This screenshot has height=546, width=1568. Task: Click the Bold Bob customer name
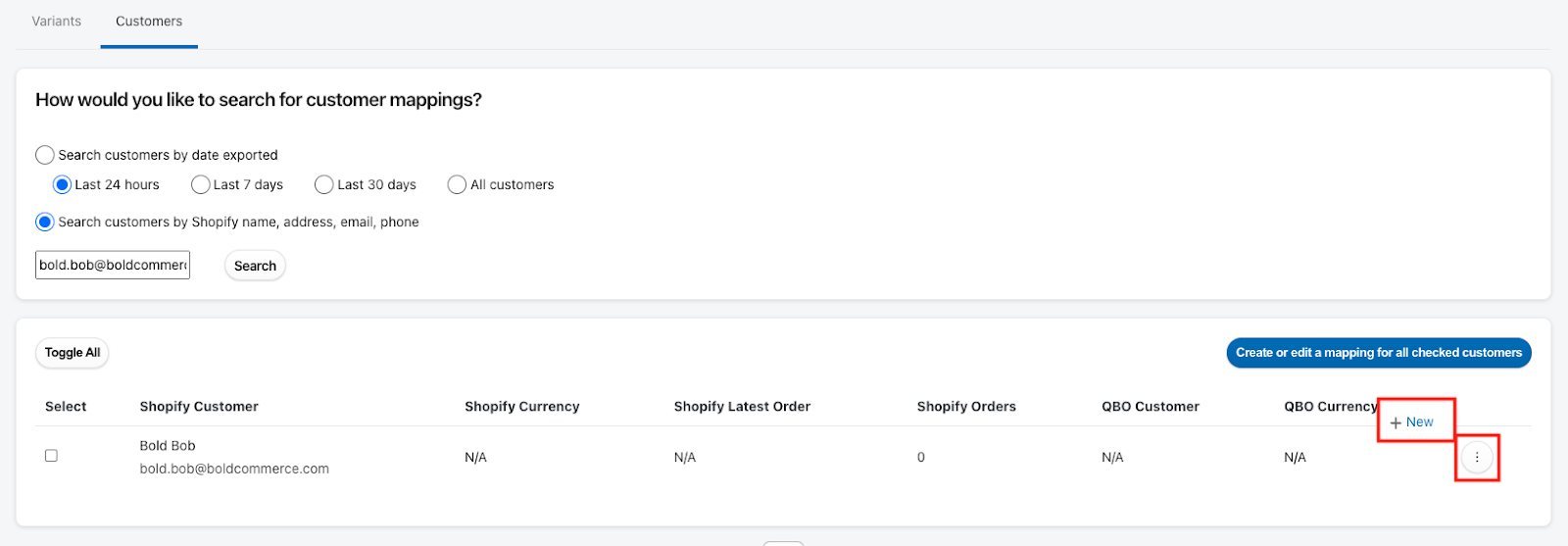(x=168, y=446)
